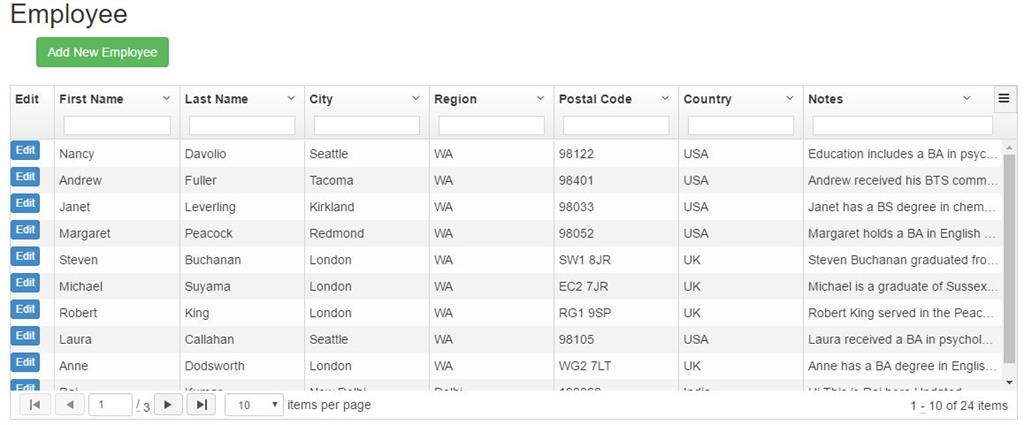Sort by the Region column header

(455, 99)
